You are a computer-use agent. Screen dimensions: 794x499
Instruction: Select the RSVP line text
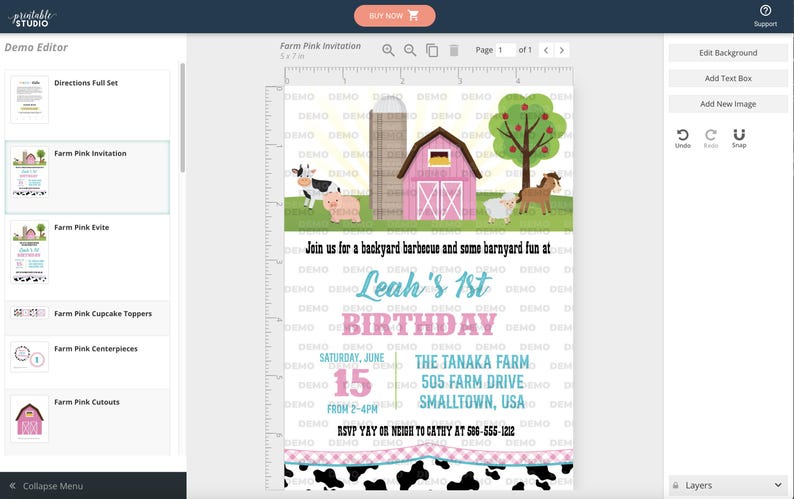pos(426,431)
